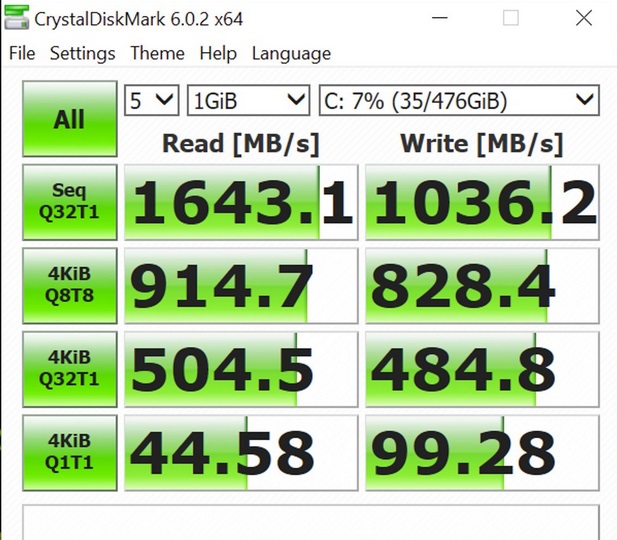Open the Theme menu
The image size is (617, 540).
[157, 53]
